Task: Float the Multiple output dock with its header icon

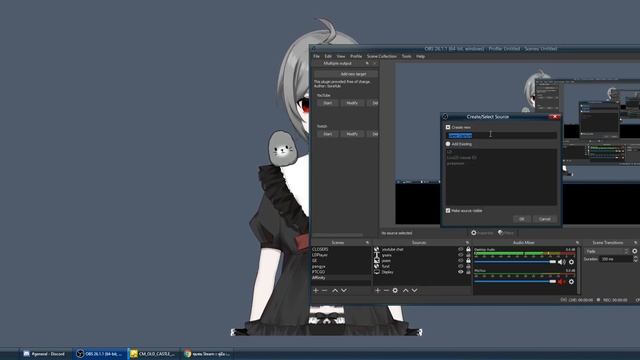Action: tap(367, 64)
